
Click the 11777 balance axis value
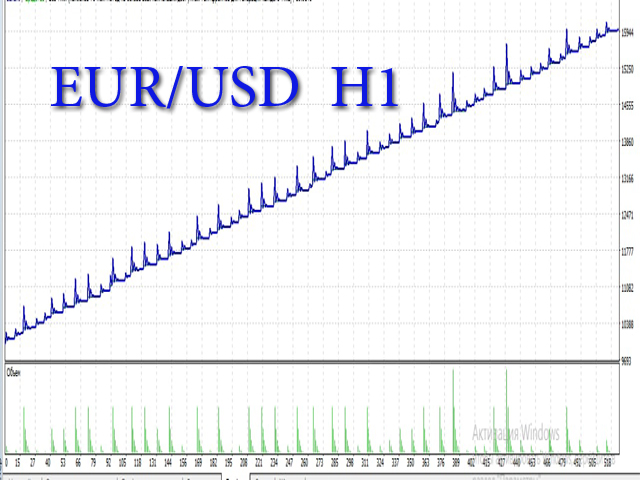pyautogui.click(x=628, y=251)
